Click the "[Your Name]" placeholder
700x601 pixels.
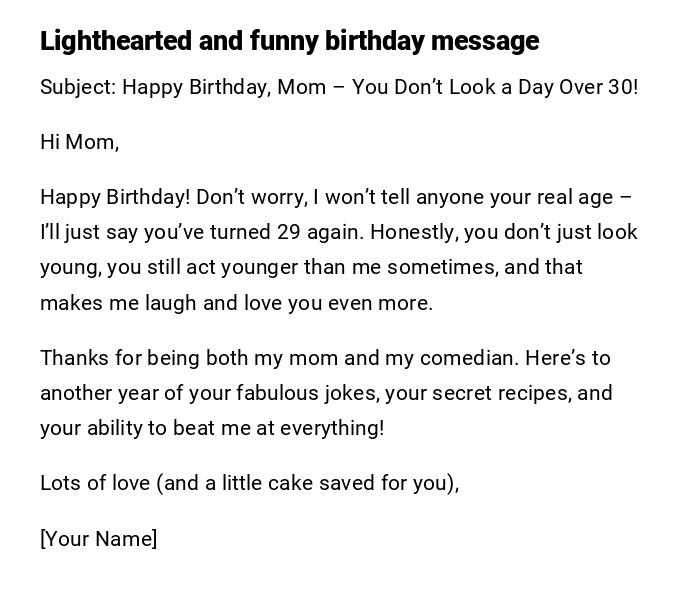(99, 539)
